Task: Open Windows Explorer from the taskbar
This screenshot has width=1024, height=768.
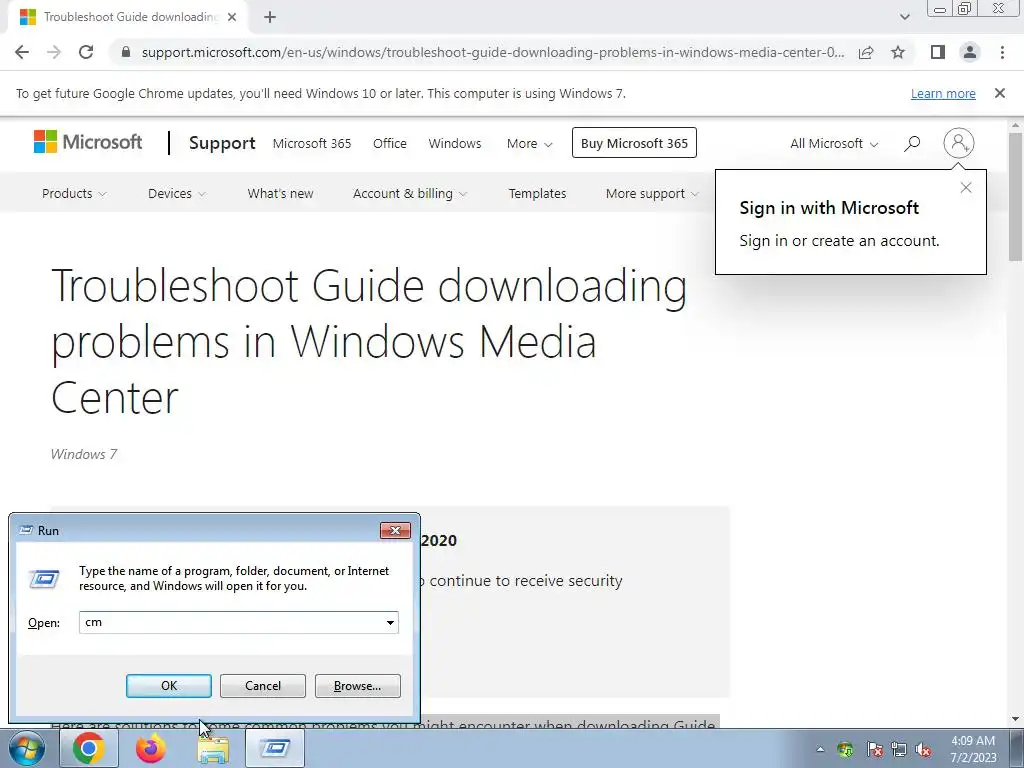Action: point(213,748)
